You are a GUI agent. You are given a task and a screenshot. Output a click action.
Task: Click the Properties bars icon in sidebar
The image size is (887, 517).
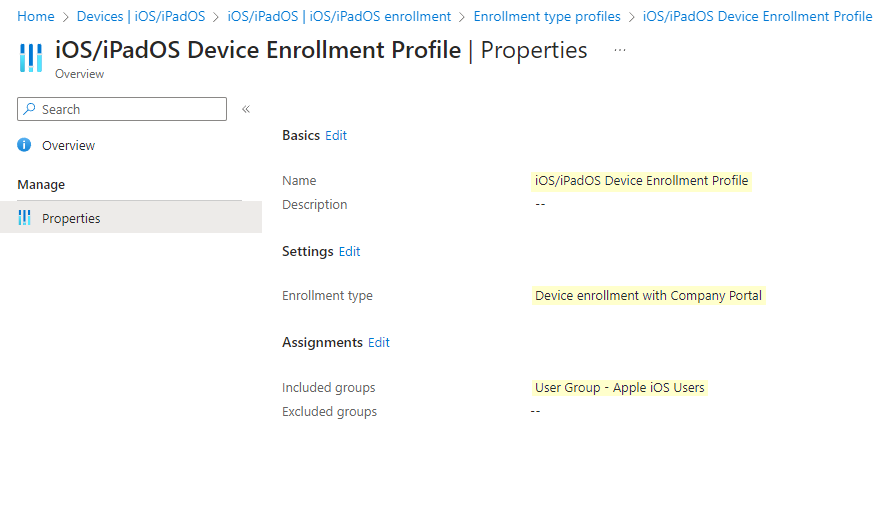24,218
